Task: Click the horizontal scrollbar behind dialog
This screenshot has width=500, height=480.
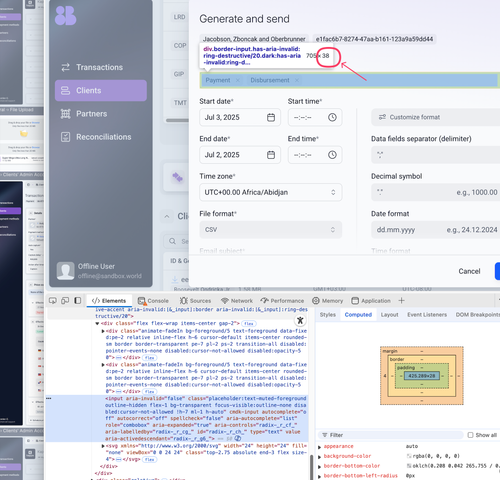Action: pos(177,120)
